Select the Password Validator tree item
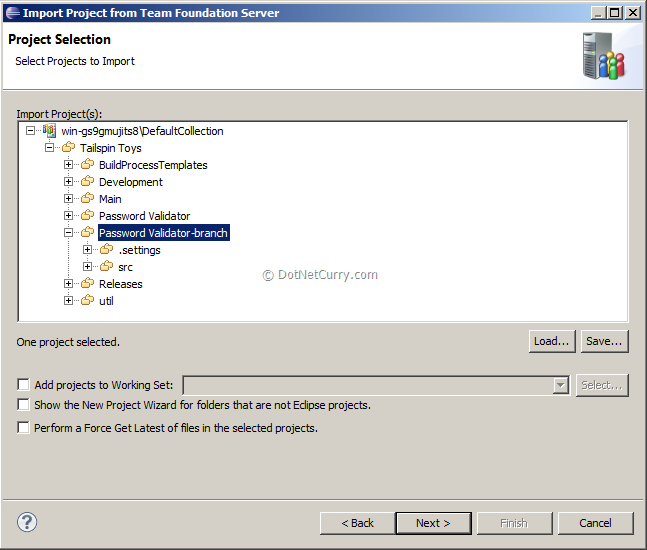647x550 pixels. pyautogui.click(x=144, y=216)
